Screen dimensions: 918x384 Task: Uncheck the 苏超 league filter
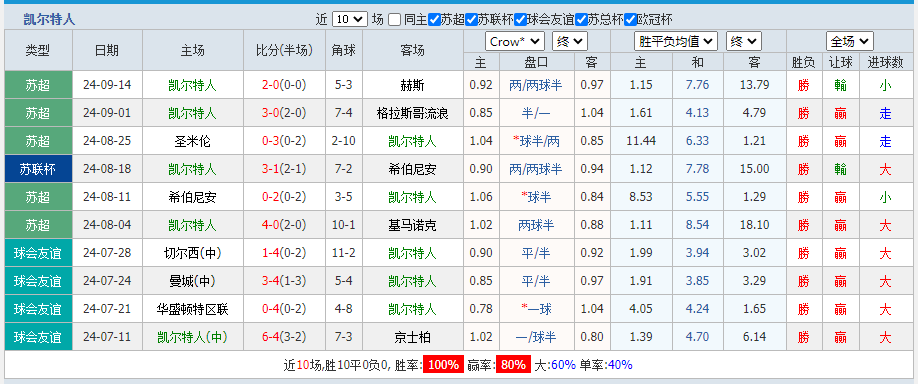(x=434, y=19)
